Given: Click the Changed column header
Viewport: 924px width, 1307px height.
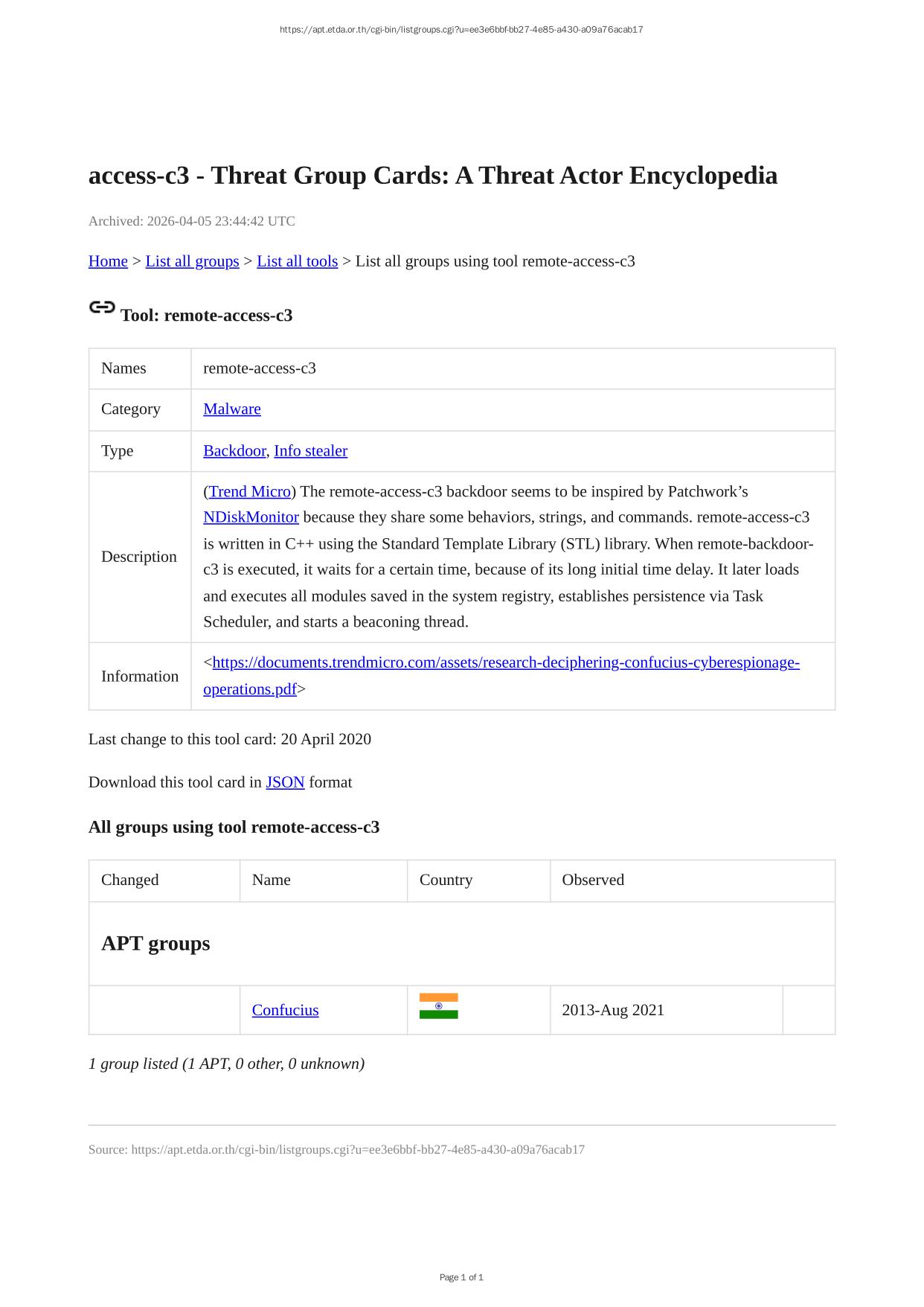Looking at the screenshot, I should pyautogui.click(x=130, y=880).
